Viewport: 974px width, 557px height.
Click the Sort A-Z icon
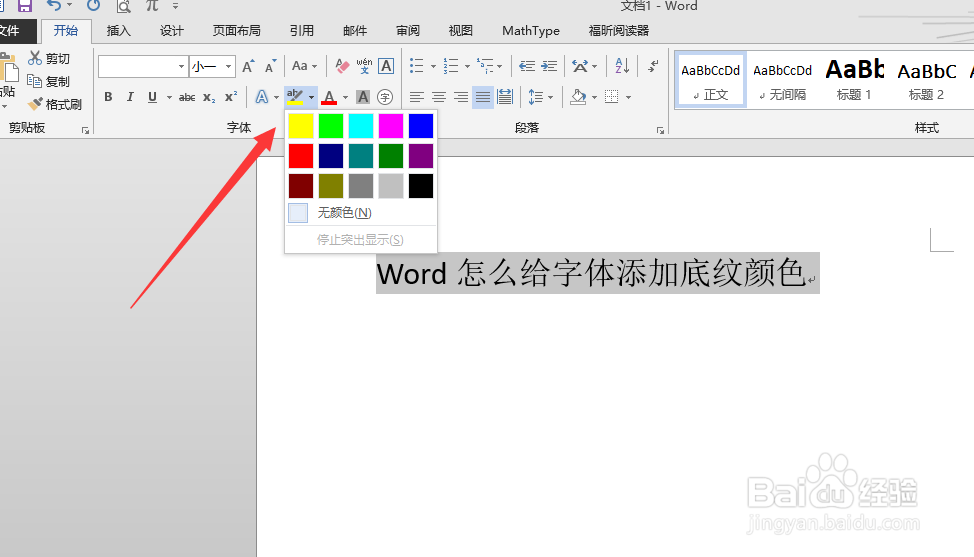point(622,65)
